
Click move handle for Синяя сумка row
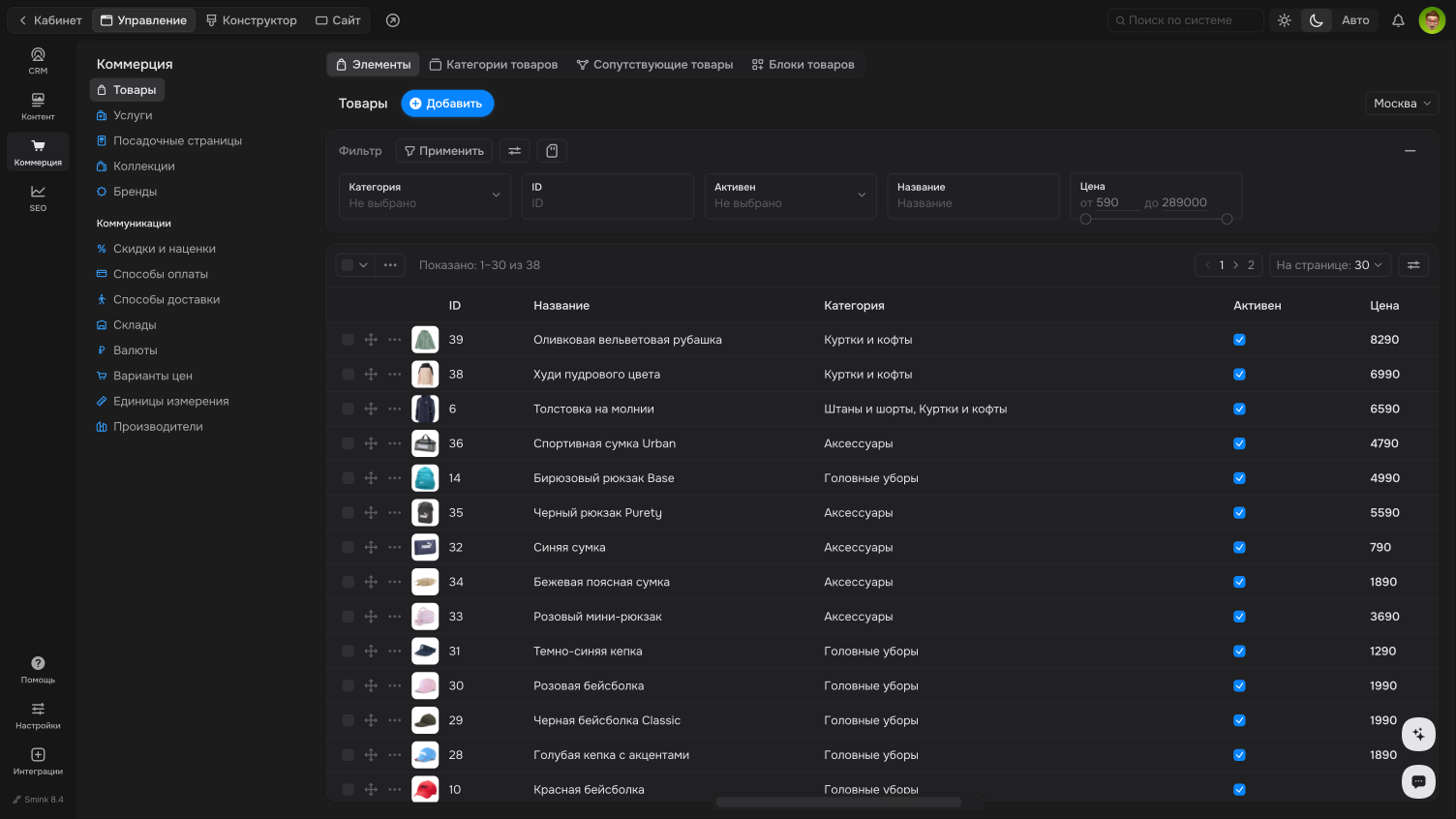(x=371, y=548)
